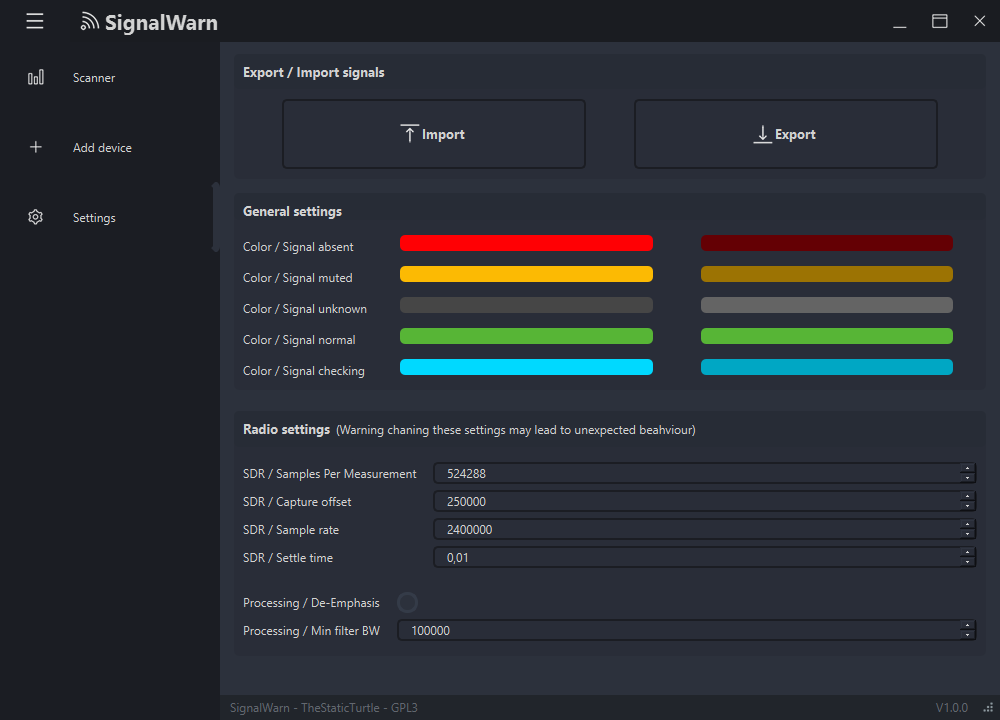Navigate to Add device in the sidebar

(x=101, y=147)
